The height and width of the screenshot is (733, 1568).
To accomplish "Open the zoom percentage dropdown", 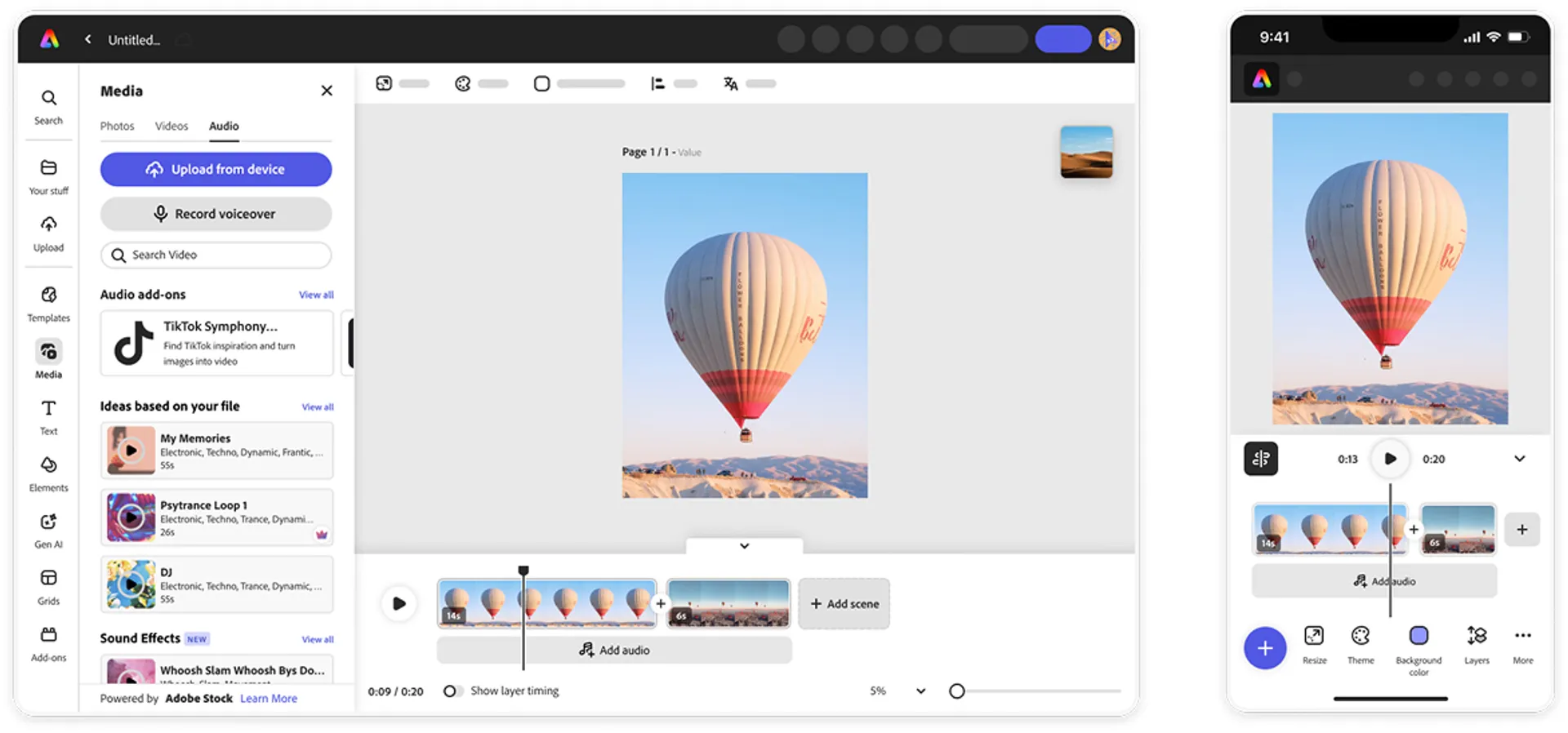I will pyautogui.click(x=920, y=691).
